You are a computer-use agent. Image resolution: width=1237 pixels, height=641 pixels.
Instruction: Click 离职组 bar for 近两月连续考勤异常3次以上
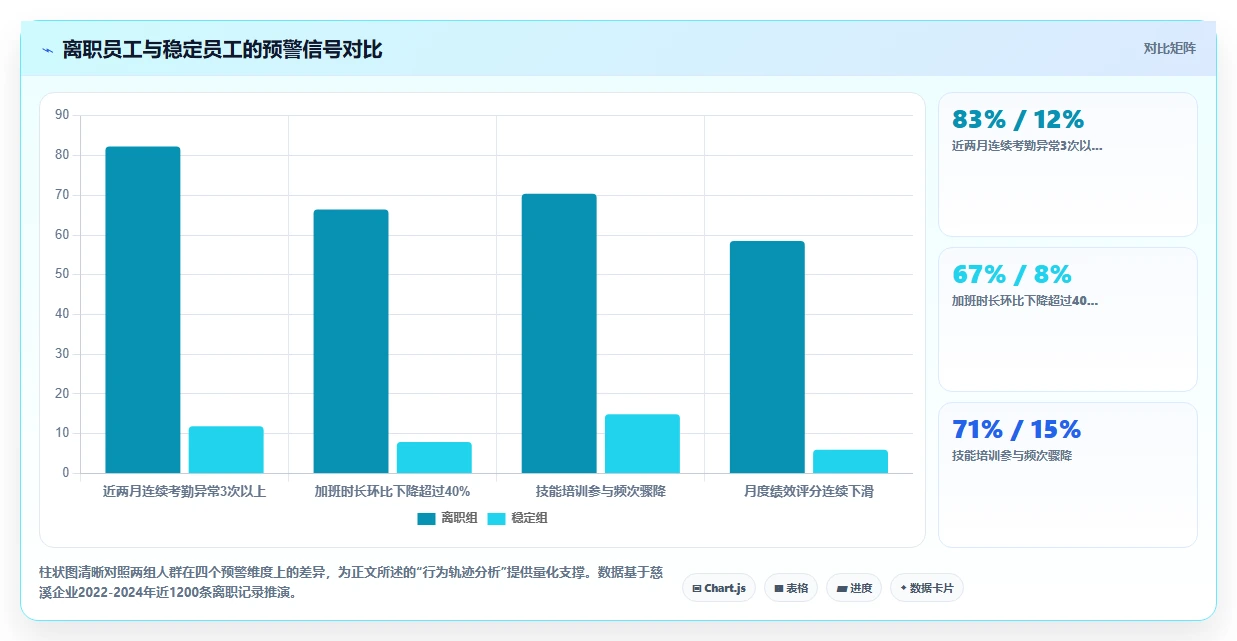[x=143, y=310]
